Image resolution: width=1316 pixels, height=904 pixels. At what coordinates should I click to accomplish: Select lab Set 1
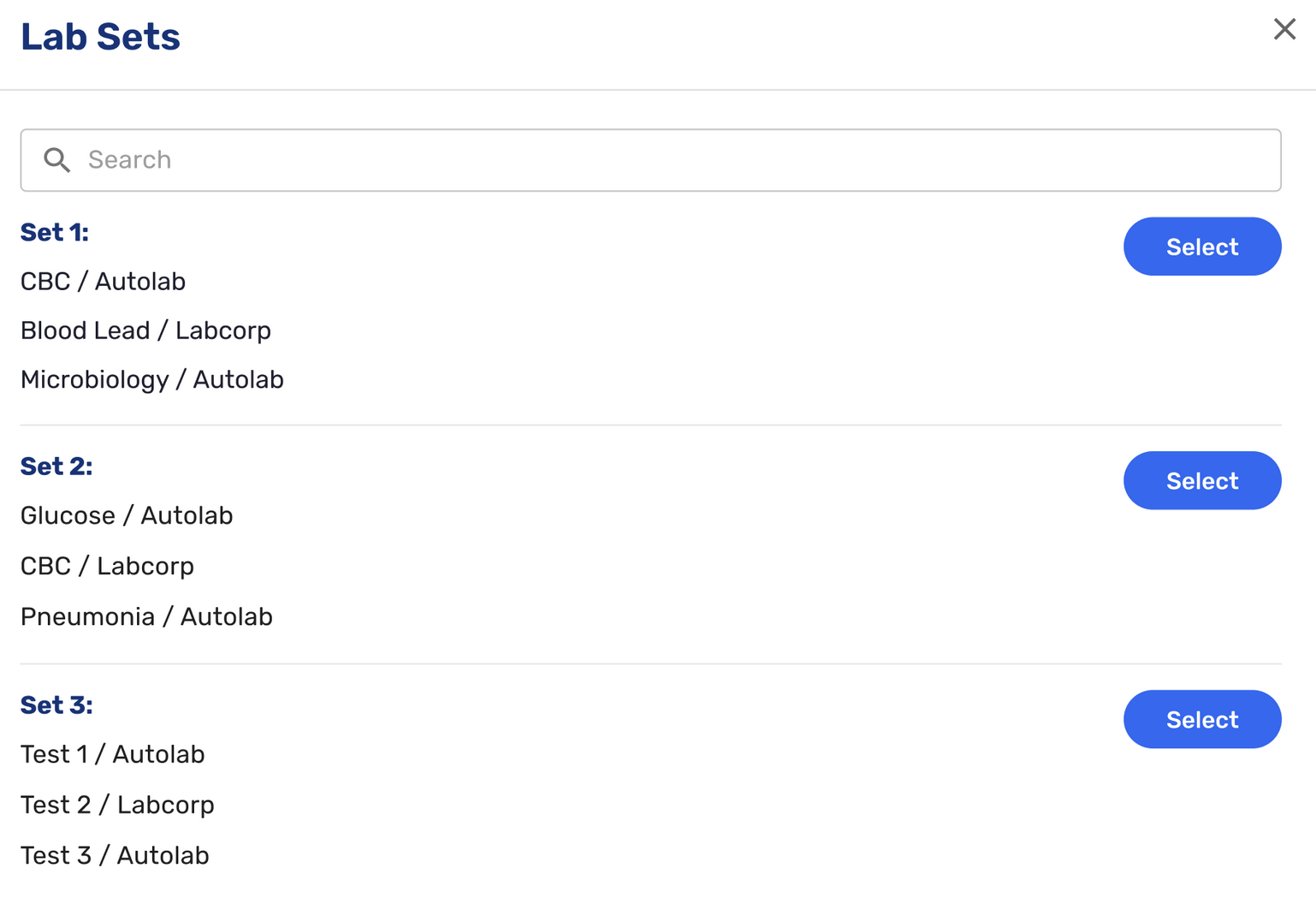tap(1201, 247)
